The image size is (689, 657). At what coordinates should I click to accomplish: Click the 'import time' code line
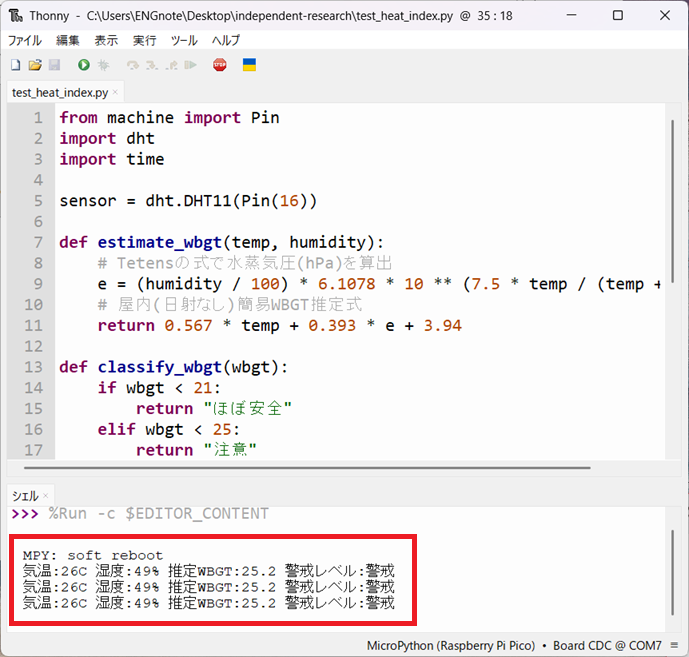(112, 159)
